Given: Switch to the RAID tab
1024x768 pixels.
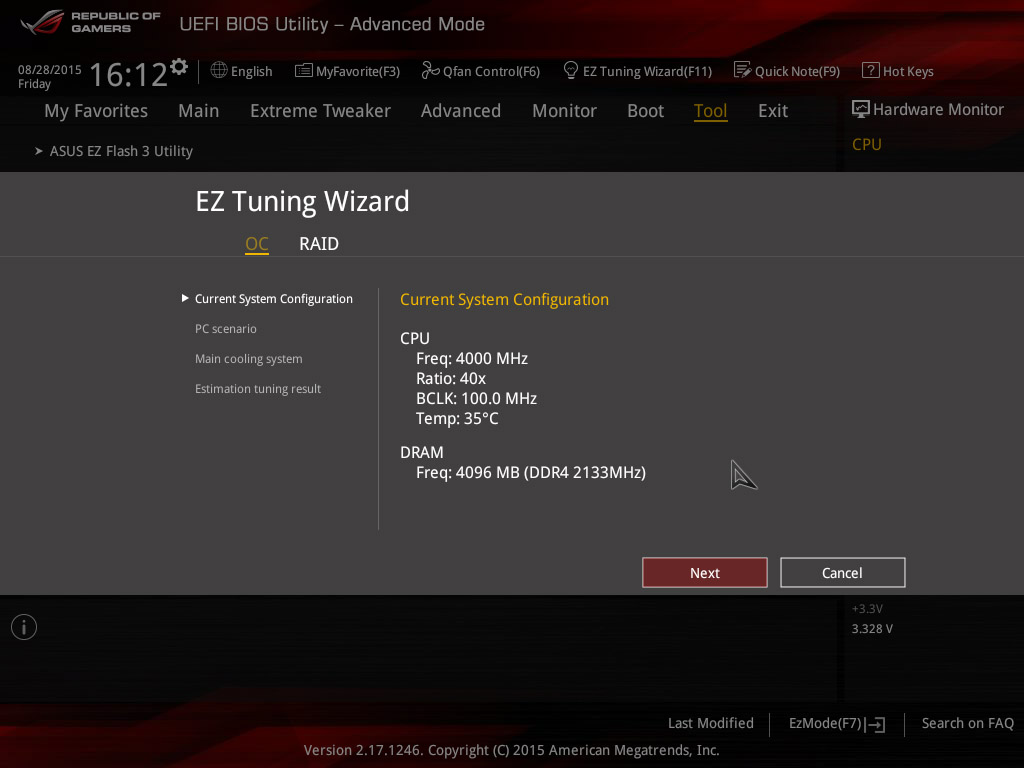Looking at the screenshot, I should 319,244.
